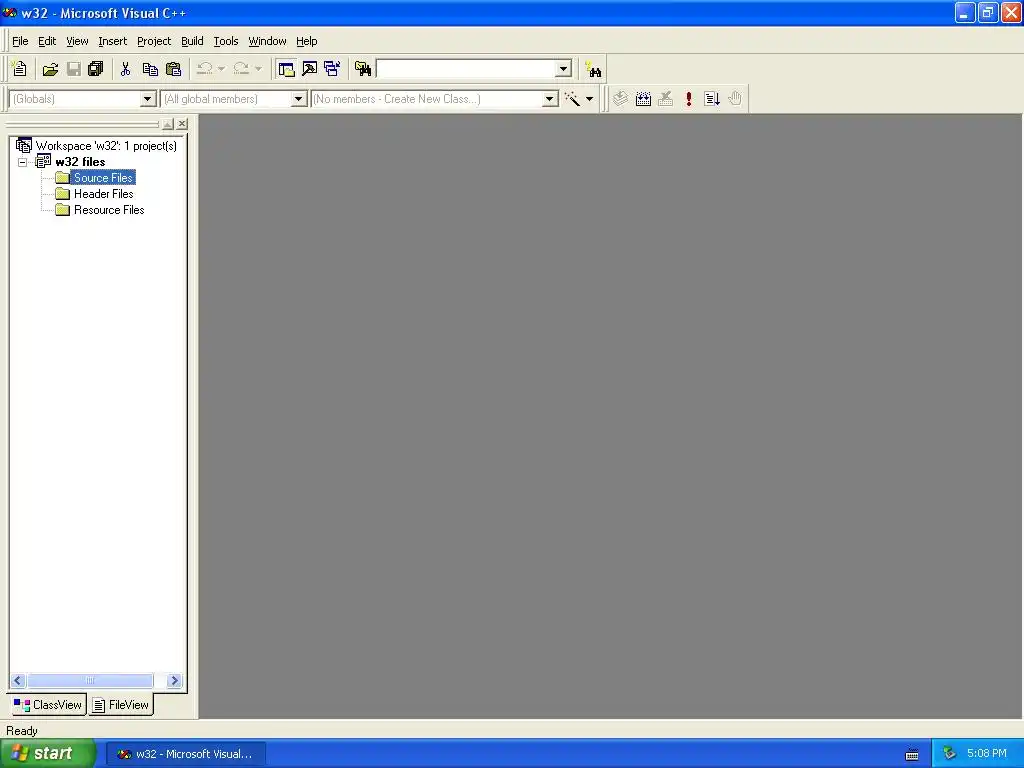Click the WizardBar magic wand icon

pos(572,99)
